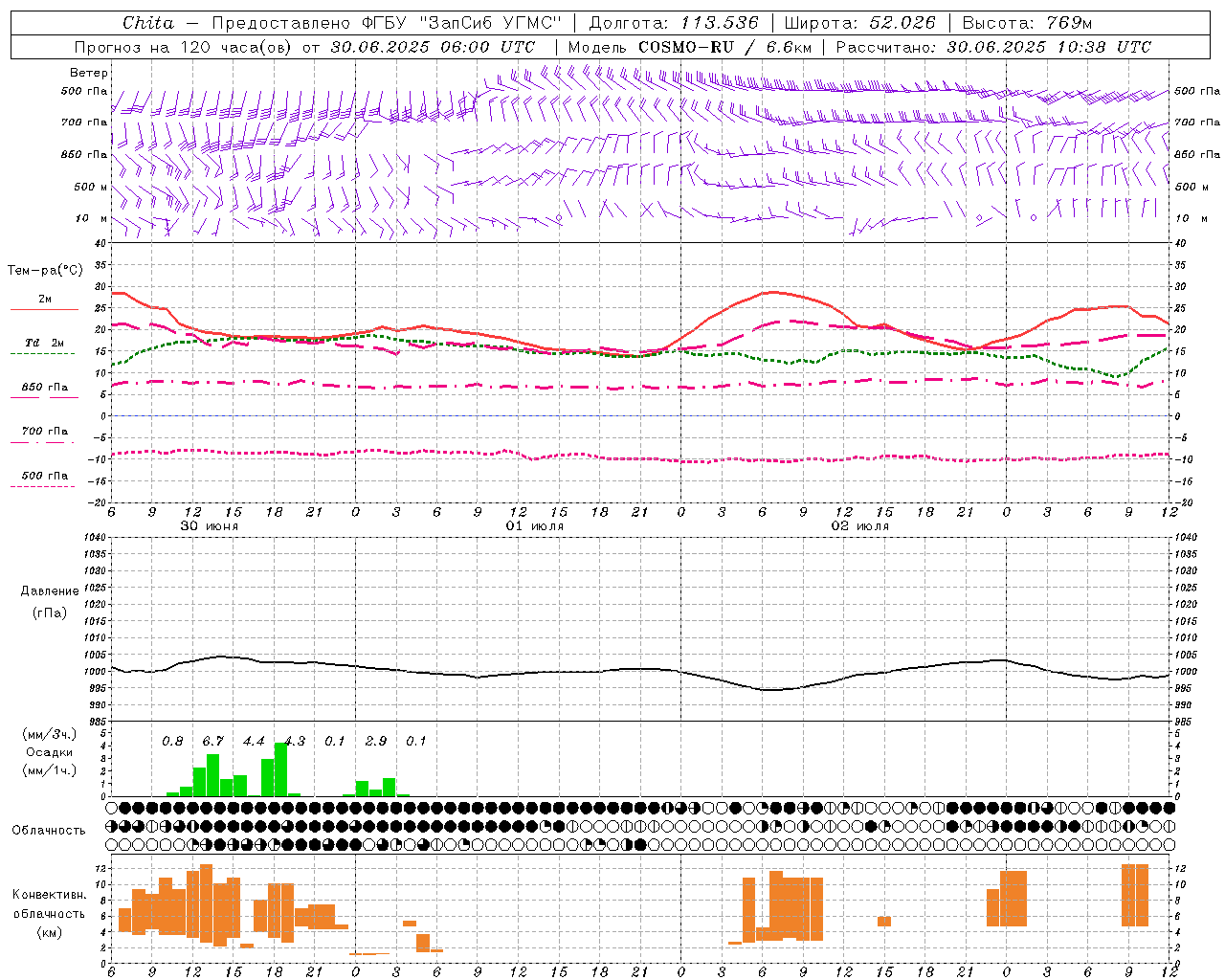This screenshot has width=1225, height=980.
Task: Click the "Конвективн." convective cloud label
Action: pyautogui.click(x=50, y=895)
